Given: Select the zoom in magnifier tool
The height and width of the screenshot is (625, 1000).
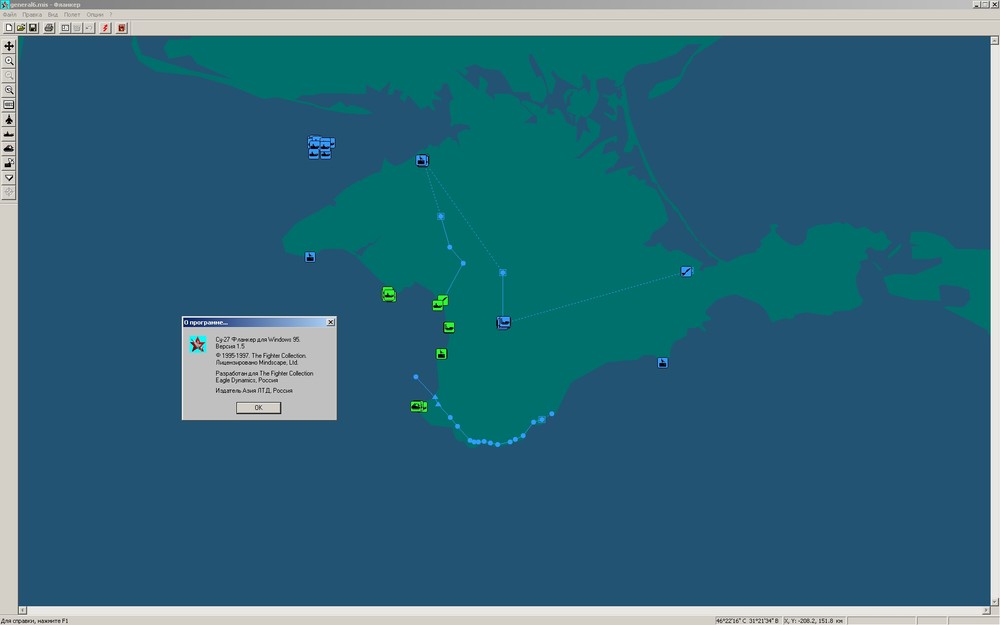Looking at the screenshot, I should [x=9, y=61].
